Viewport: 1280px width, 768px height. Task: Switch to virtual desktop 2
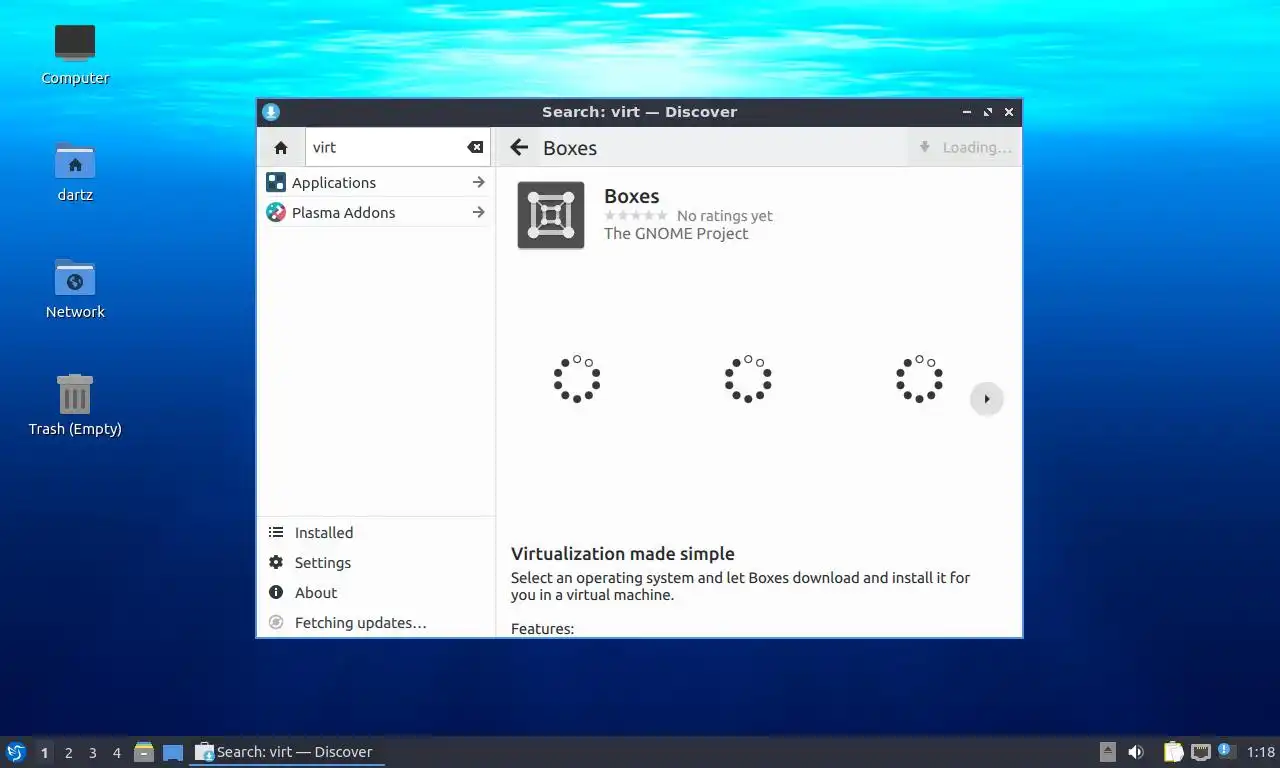pyautogui.click(x=68, y=753)
